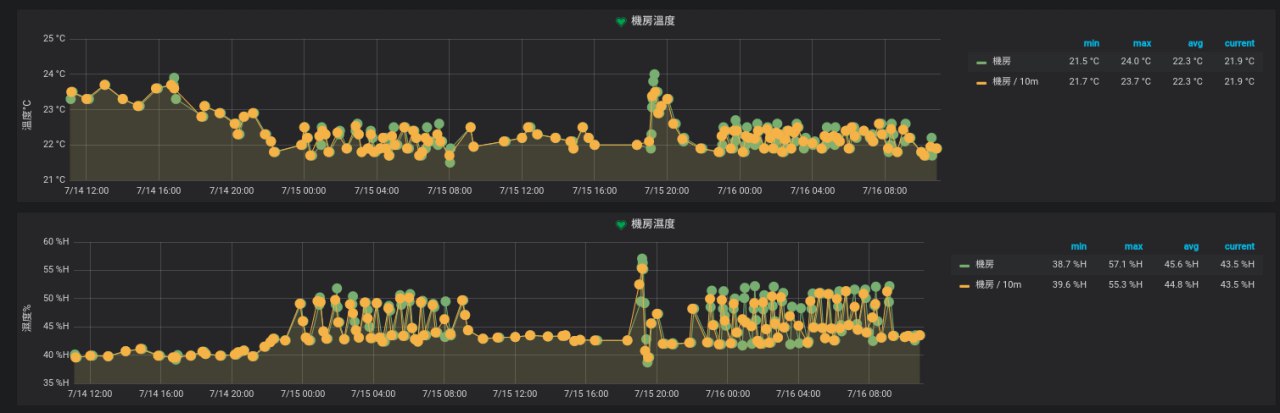Click the 44.8 %H avg value
This screenshot has width=1280, height=413.
tap(1181, 285)
